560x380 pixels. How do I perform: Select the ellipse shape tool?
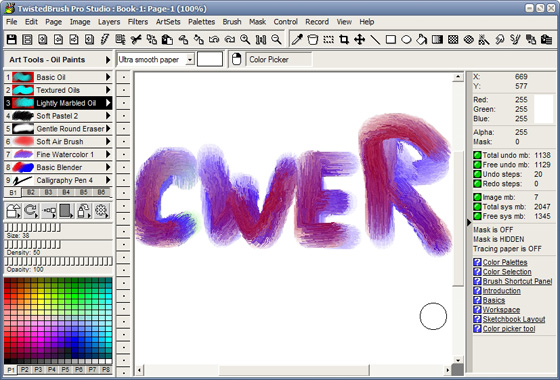coord(406,39)
